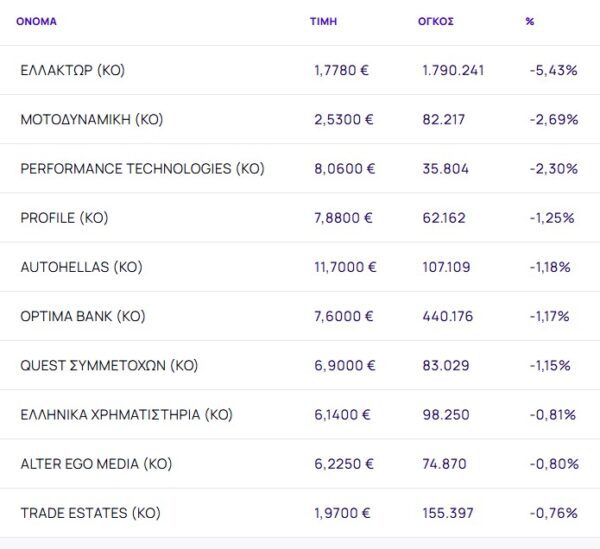Sort table by ΟΝΟΜΑ column header
The image size is (600, 549).
[x=36, y=21]
